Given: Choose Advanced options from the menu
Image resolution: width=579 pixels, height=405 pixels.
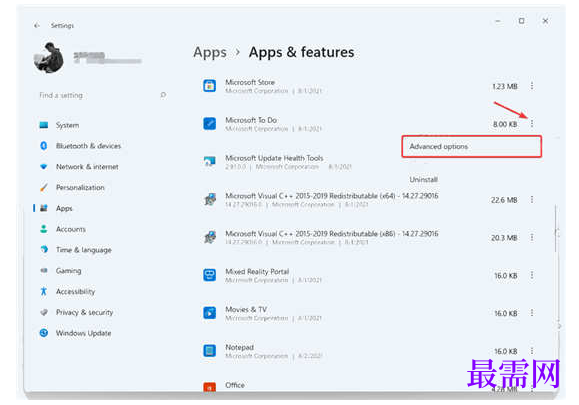Looking at the screenshot, I should click(472, 147).
